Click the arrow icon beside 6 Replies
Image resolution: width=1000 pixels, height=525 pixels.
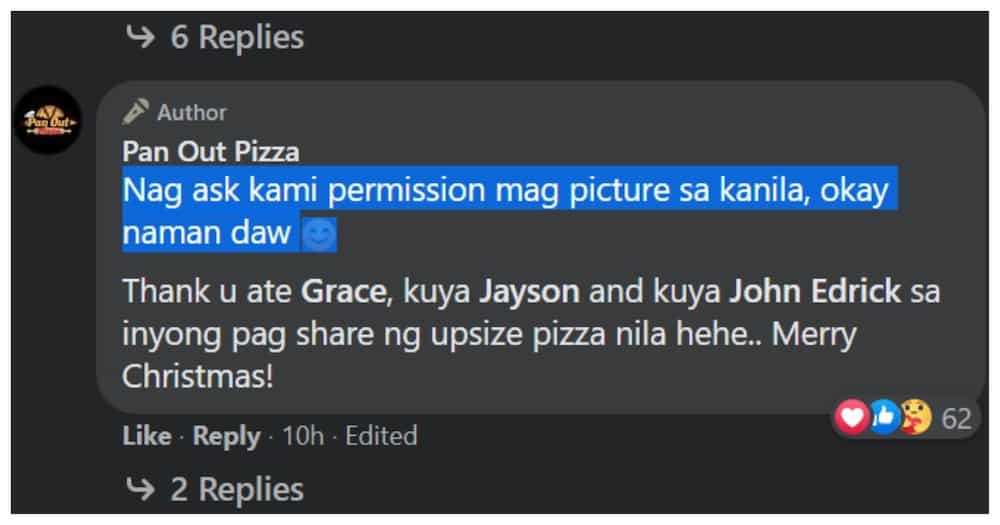click(140, 36)
